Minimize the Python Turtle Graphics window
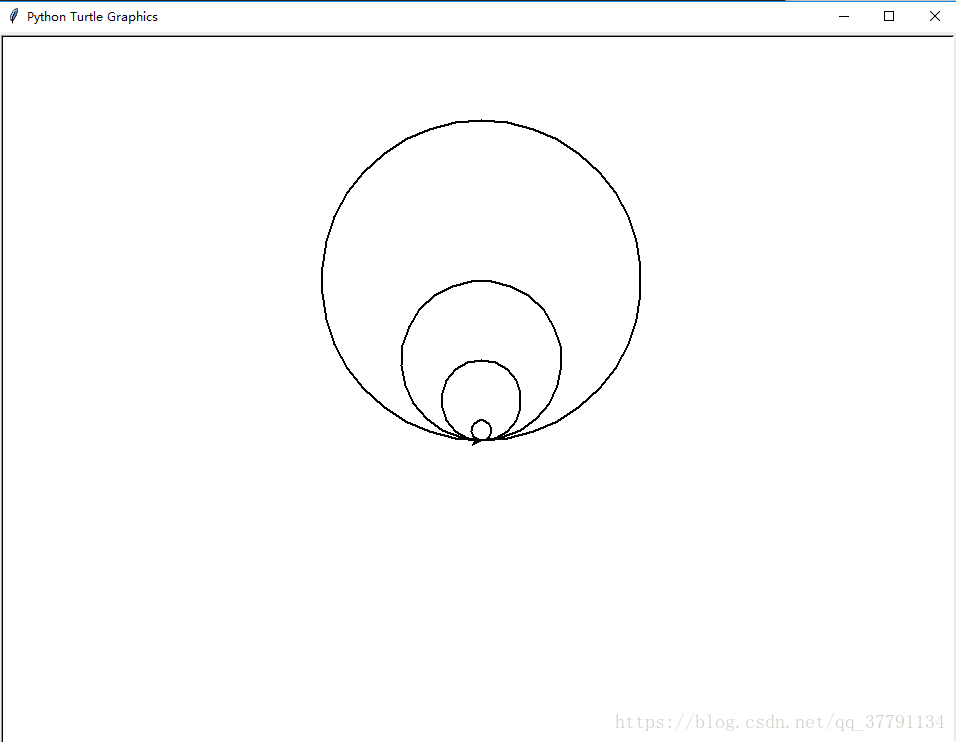 (x=844, y=16)
